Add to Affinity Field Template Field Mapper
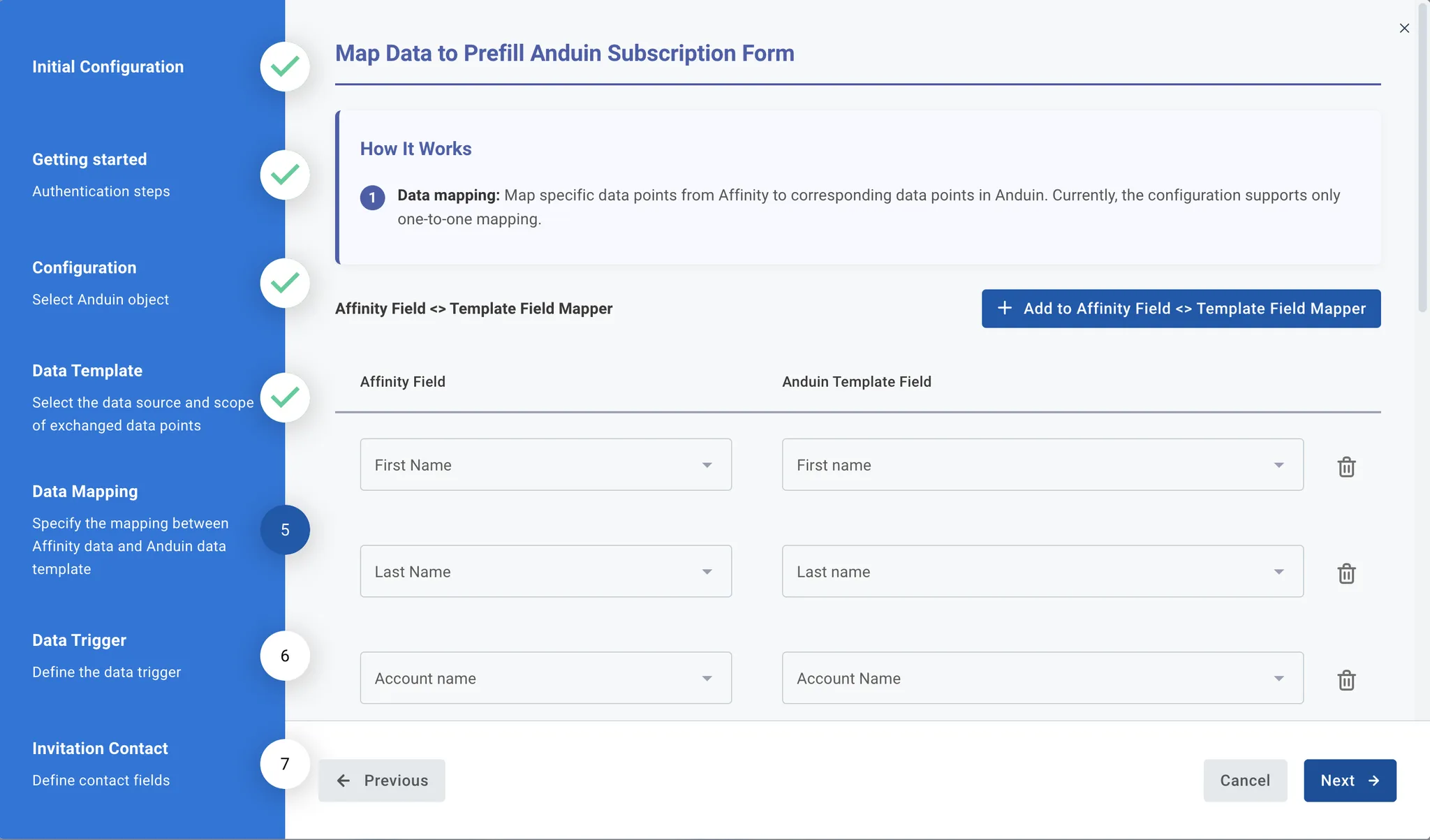Image resolution: width=1430 pixels, height=840 pixels. [1181, 309]
